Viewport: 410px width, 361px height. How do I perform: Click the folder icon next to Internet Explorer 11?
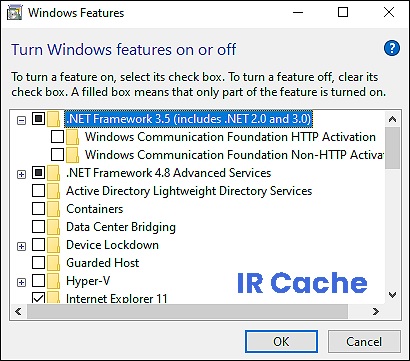pos(53,298)
